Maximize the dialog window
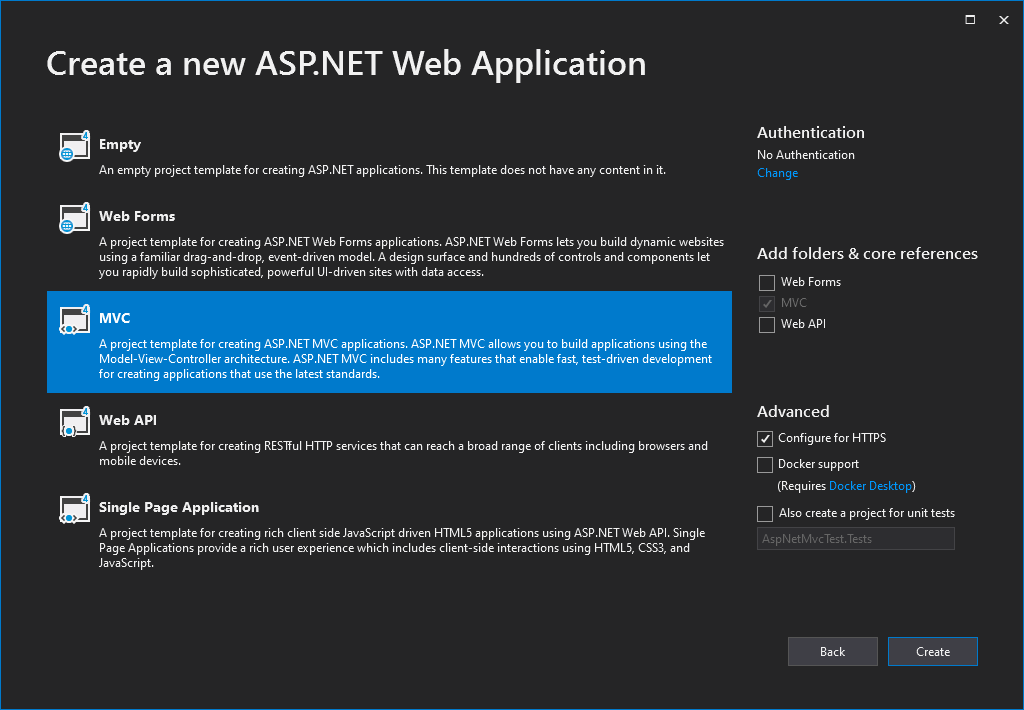This screenshot has width=1024, height=710. tap(969, 19)
